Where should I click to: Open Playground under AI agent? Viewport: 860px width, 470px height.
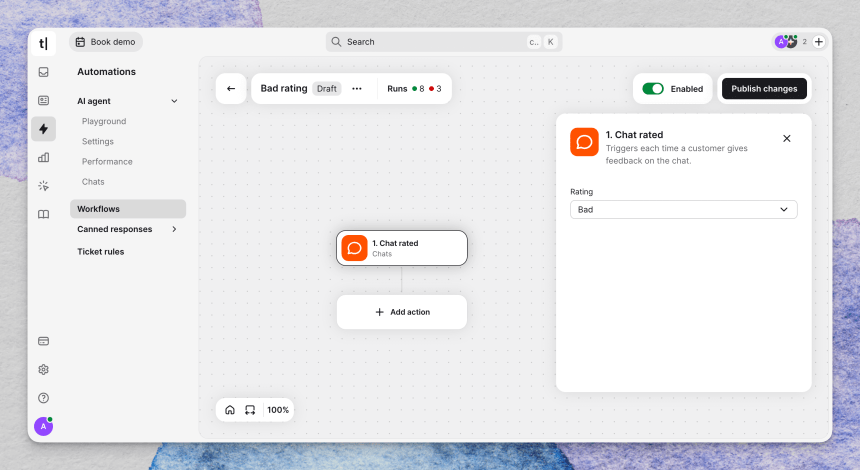104,121
